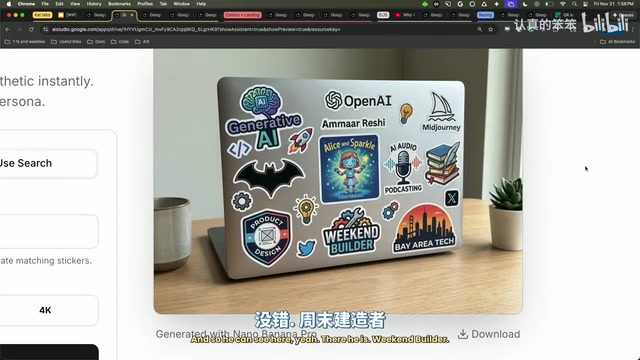Toggle the Use Search option

[x=48, y=163]
